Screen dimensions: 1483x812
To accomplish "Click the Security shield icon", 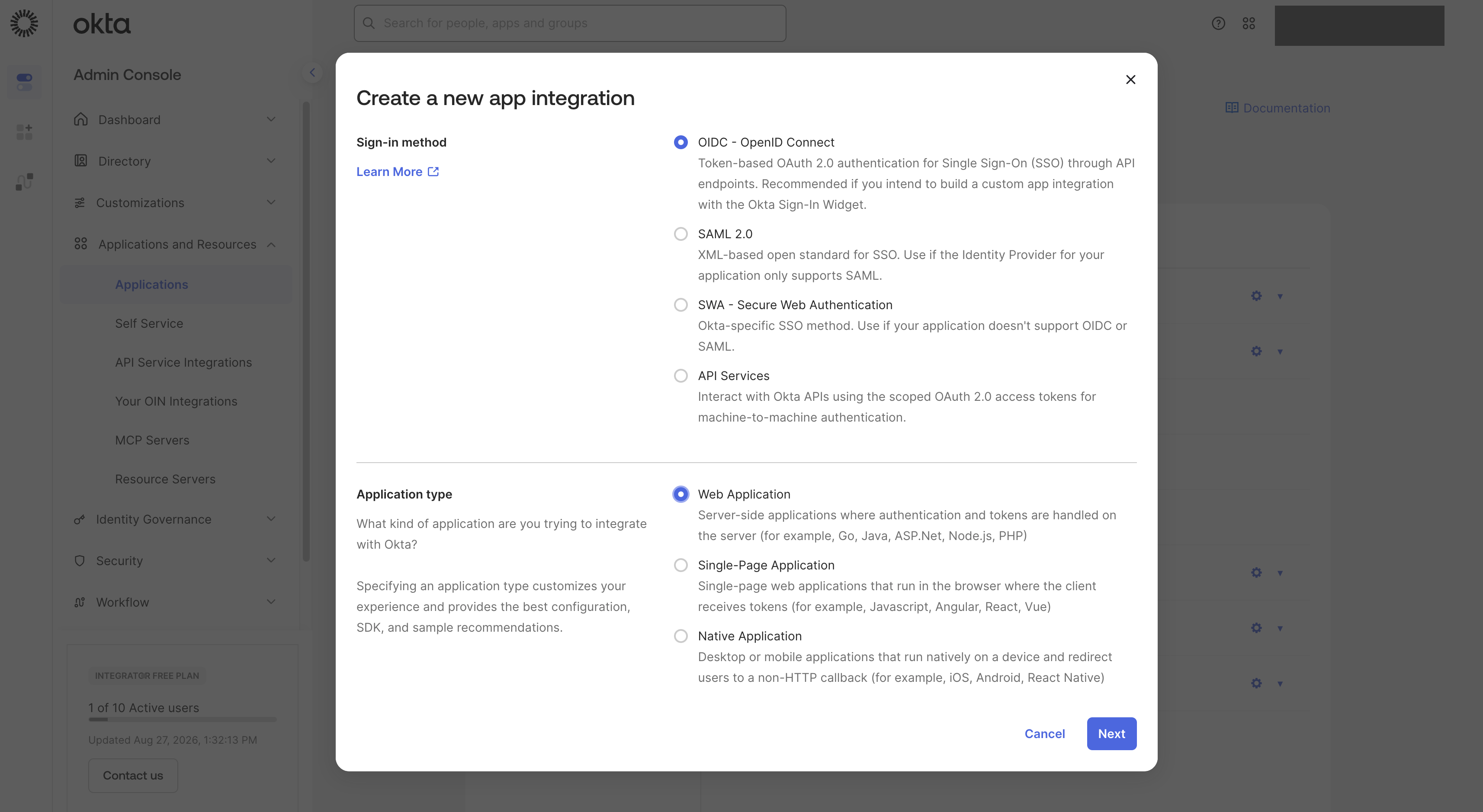I will click(80, 560).
